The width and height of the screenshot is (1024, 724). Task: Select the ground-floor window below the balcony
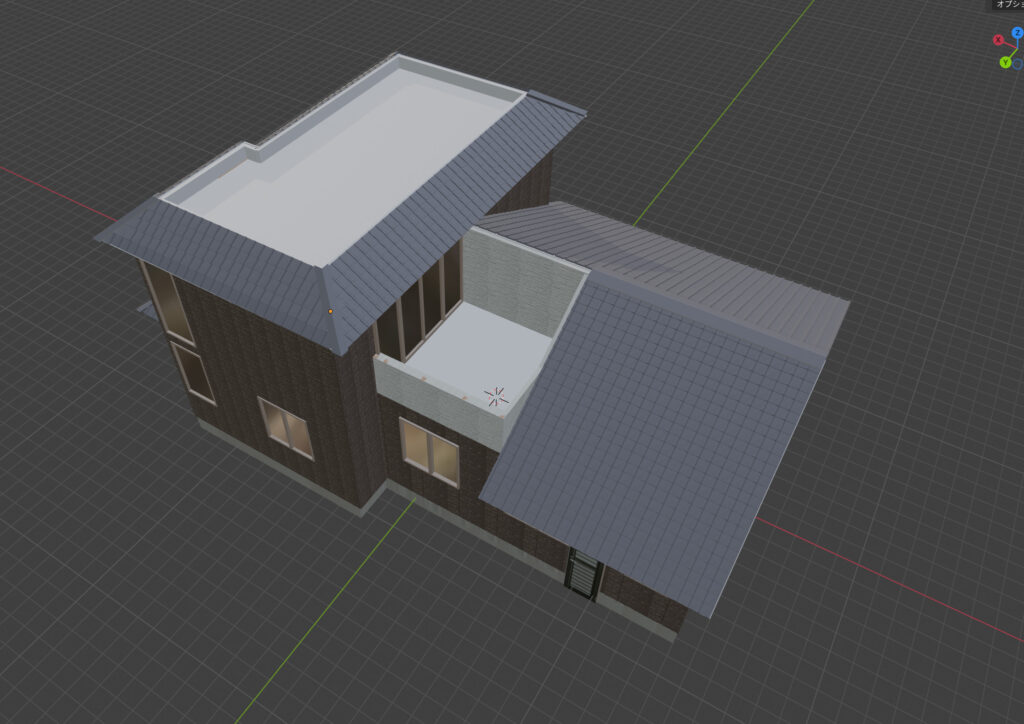coord(429,450)
